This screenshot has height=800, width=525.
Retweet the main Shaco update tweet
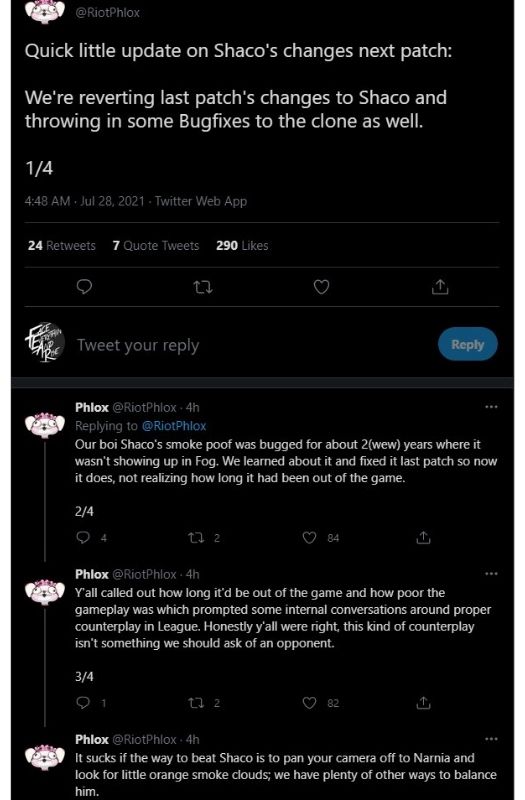pyautogui.click(x=203, y=288)
